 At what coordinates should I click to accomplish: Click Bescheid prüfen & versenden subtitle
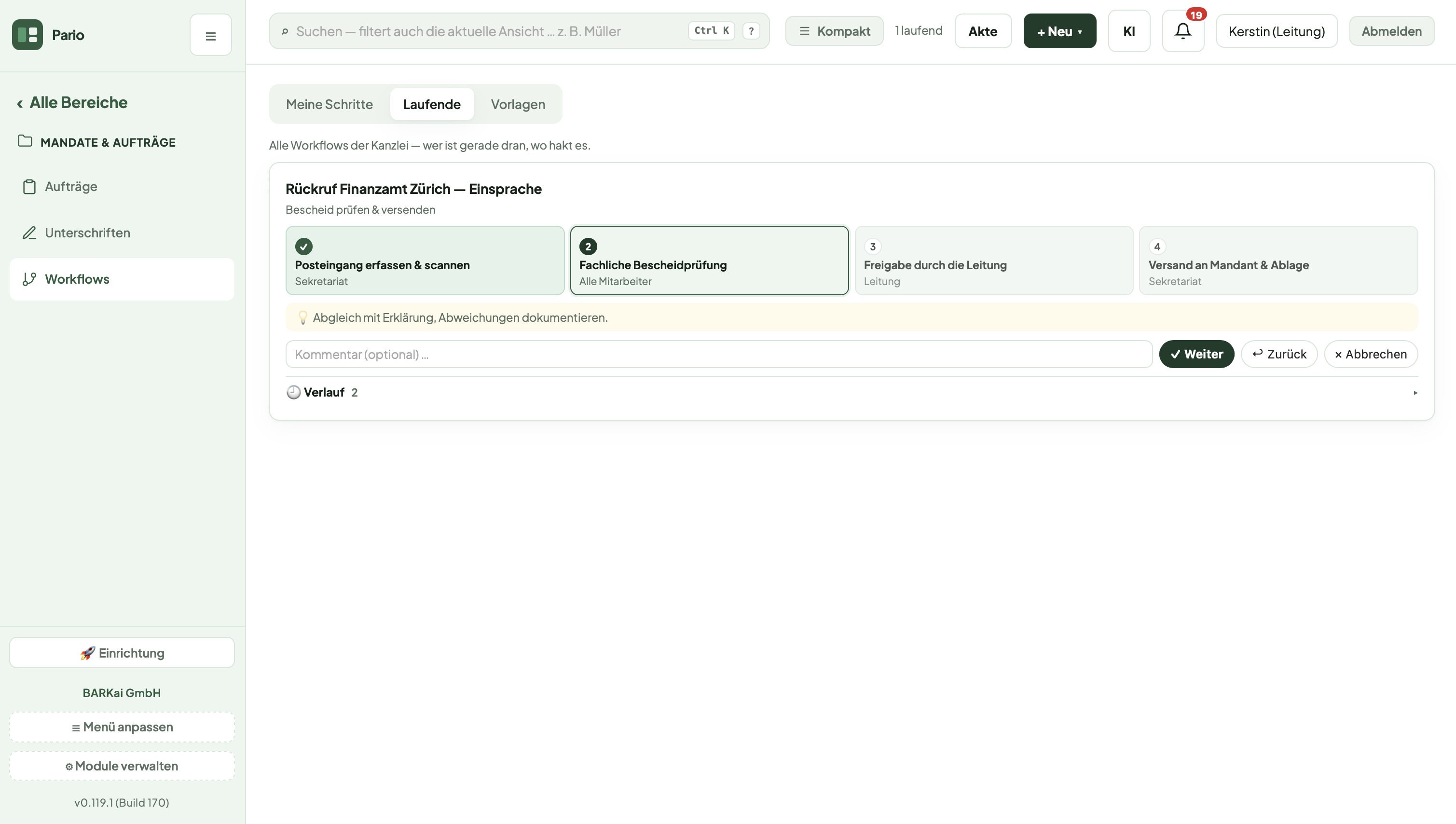click(360, 210)
